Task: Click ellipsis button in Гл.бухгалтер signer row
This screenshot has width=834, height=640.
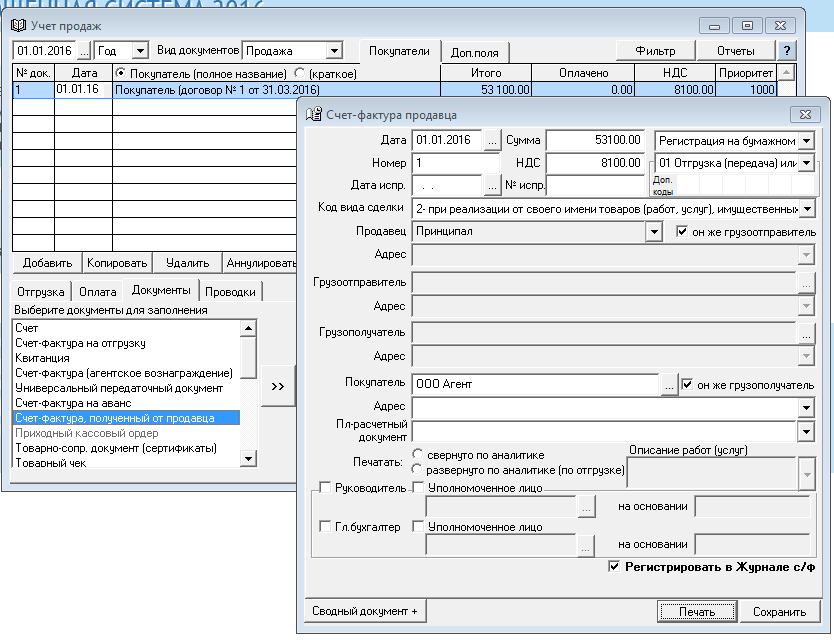Action: pyautogui.click(x=585, y=545)
